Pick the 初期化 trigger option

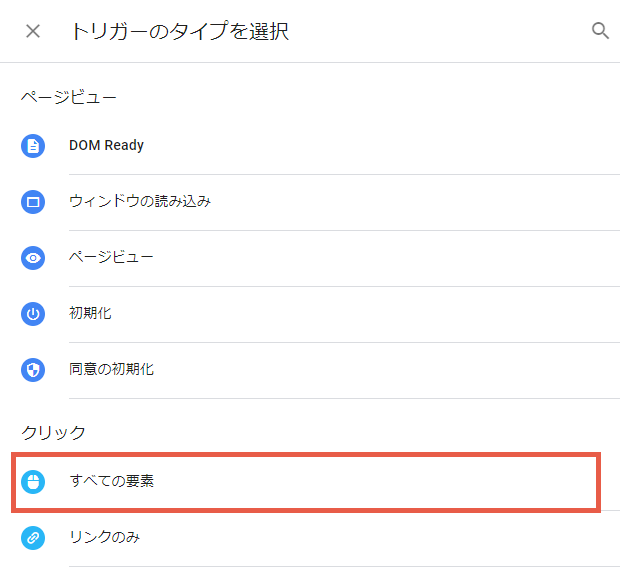(90, 313)
